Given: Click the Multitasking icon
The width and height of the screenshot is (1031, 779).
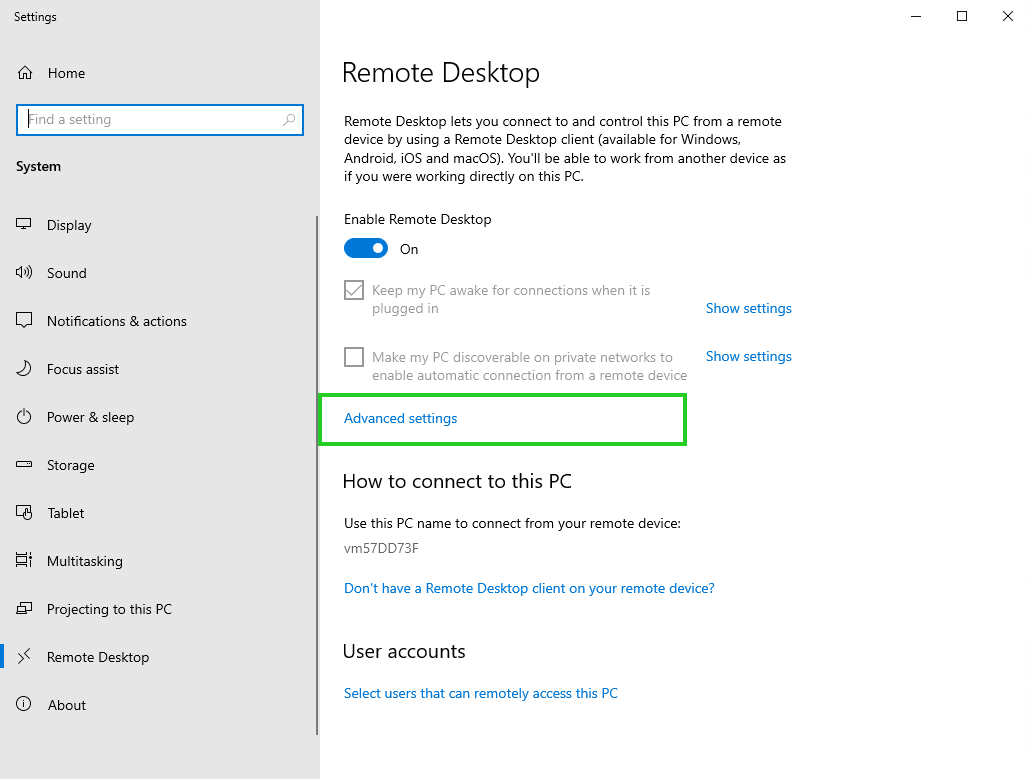Looking at the screenshot, I should (x=24, y=561).
